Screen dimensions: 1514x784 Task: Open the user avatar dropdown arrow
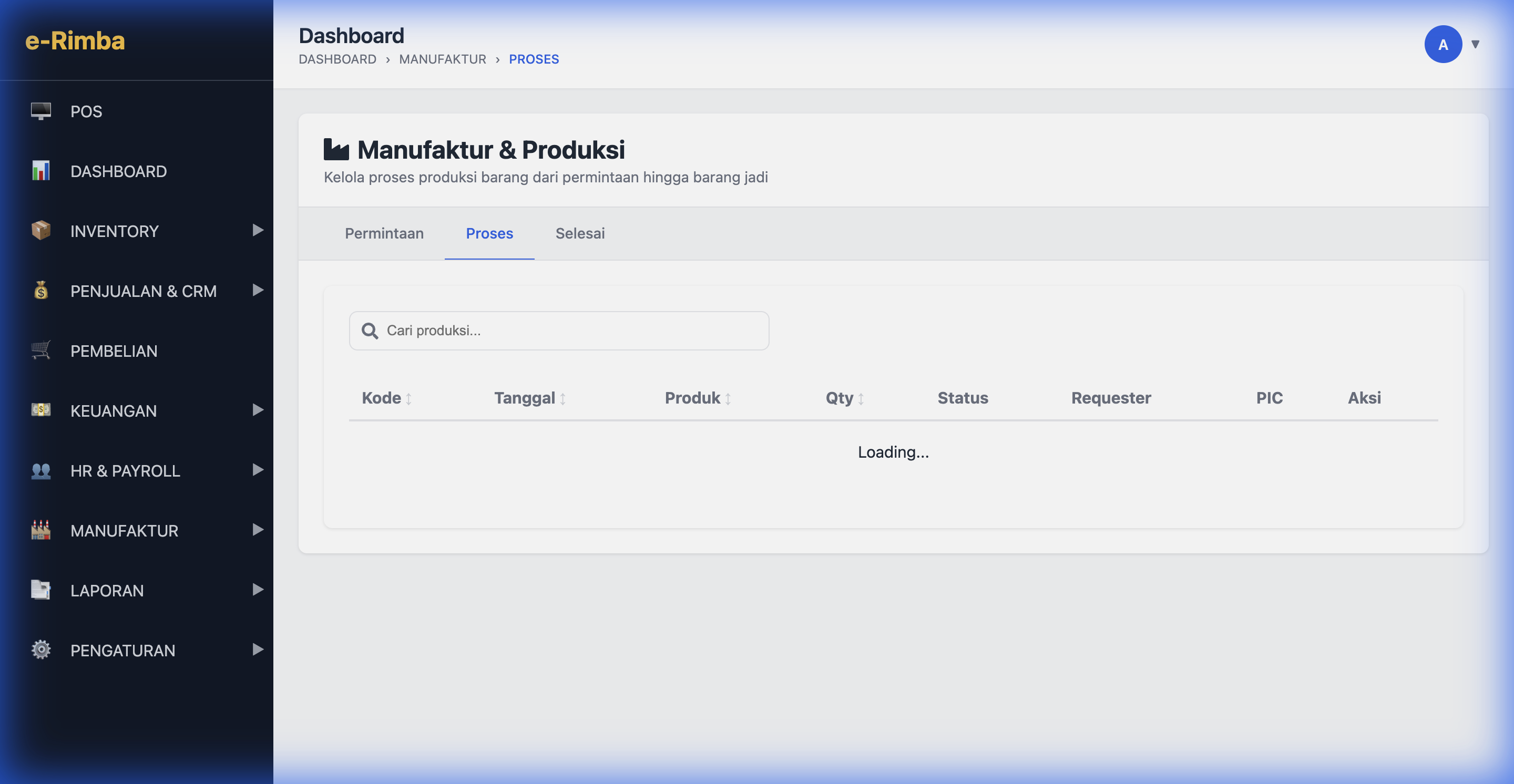pyautogui.click(x=1475, y=45)
